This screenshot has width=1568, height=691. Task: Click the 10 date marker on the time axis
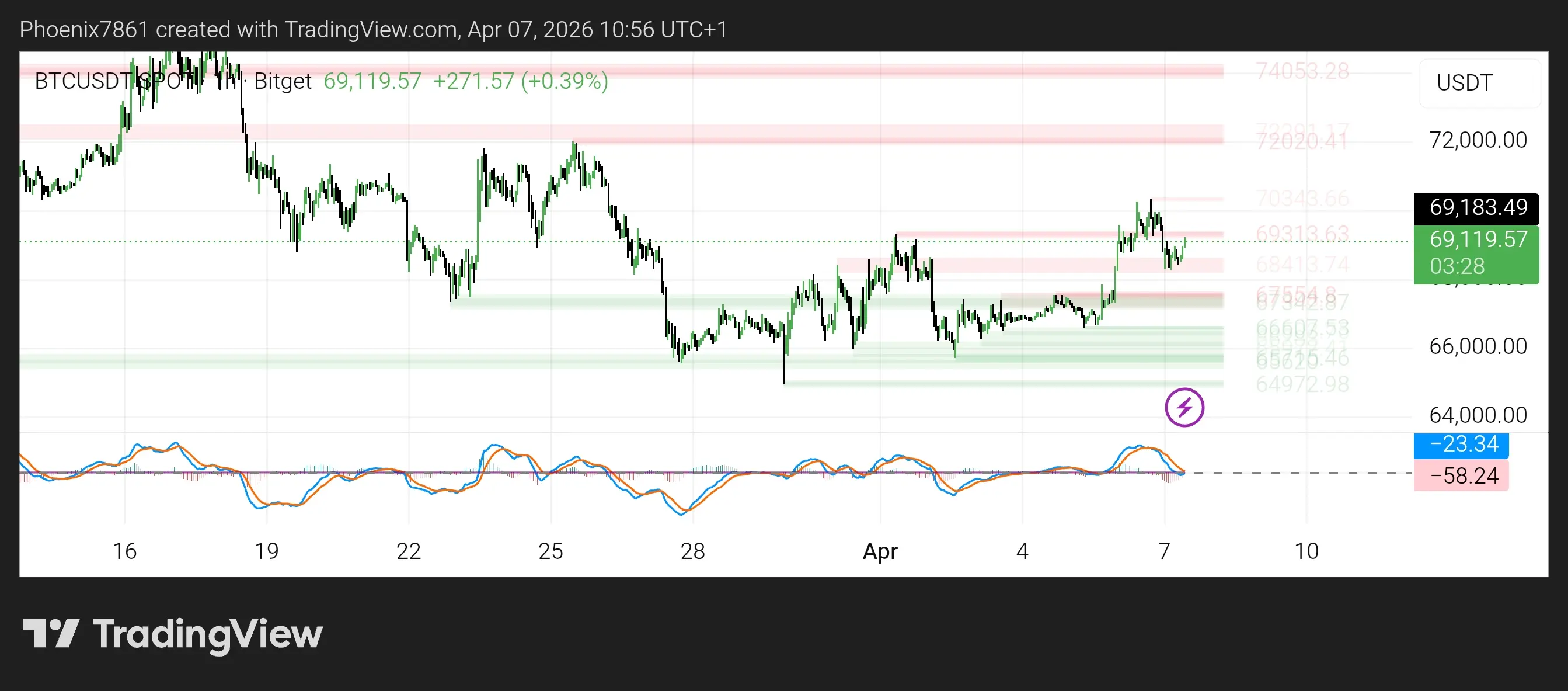coord(1306,551)
